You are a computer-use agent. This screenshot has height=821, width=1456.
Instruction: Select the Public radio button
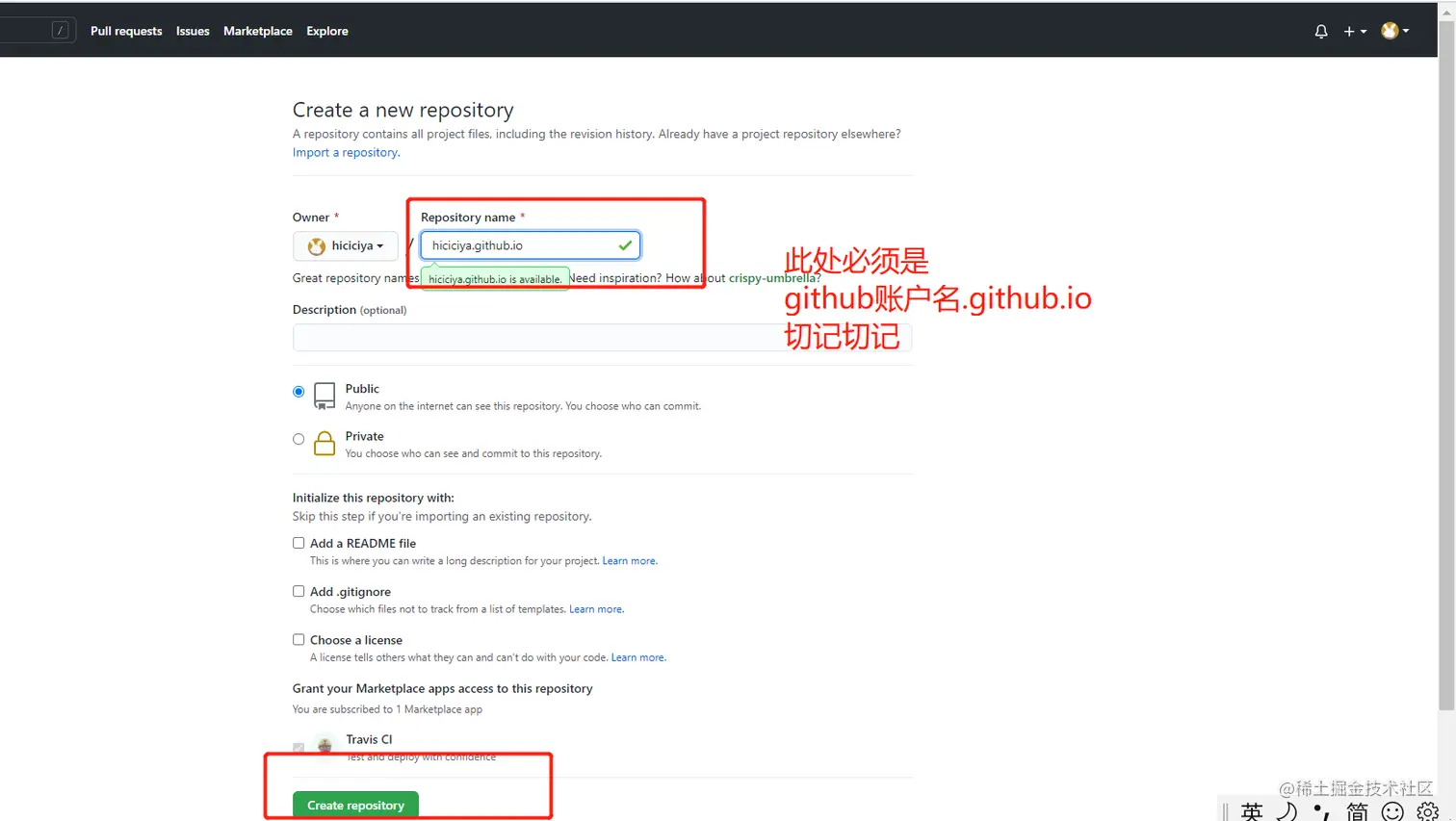299,392
